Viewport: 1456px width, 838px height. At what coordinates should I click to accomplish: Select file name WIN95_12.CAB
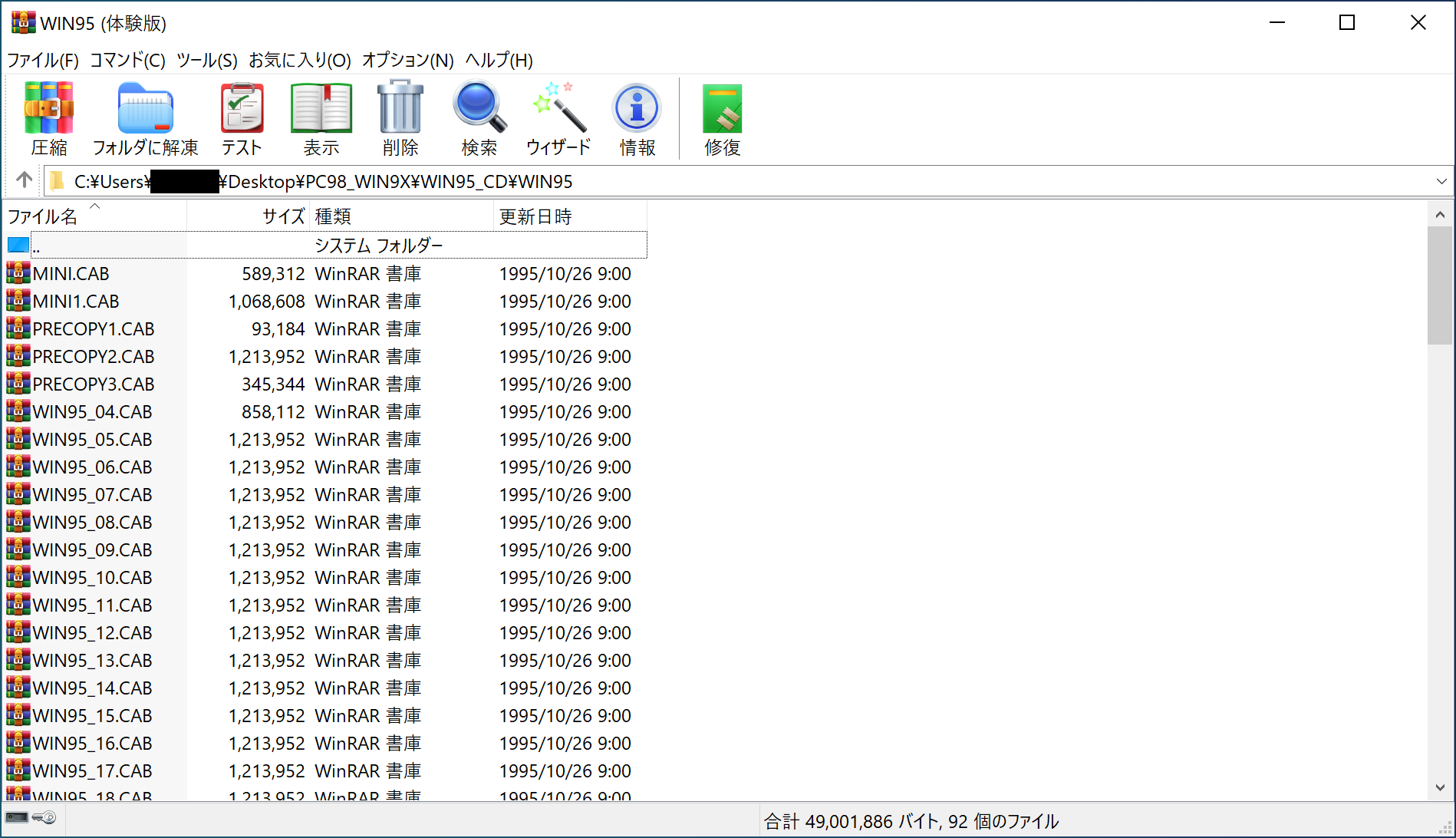pyautogui.click(x=92, y=632)
